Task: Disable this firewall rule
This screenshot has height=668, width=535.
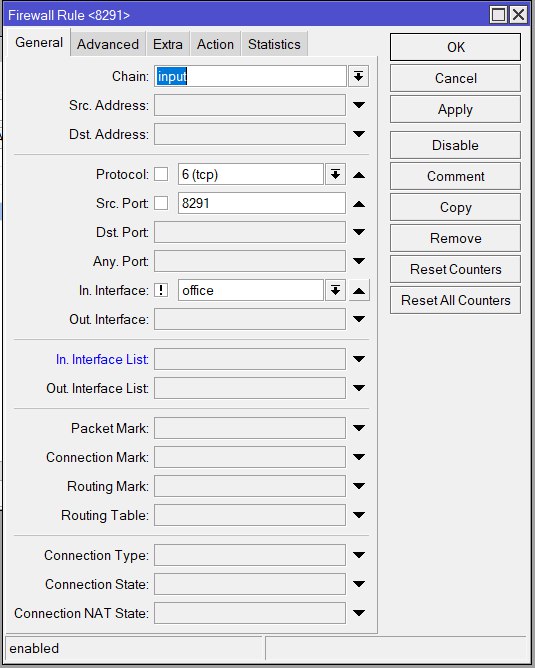Action: [455, 145]
